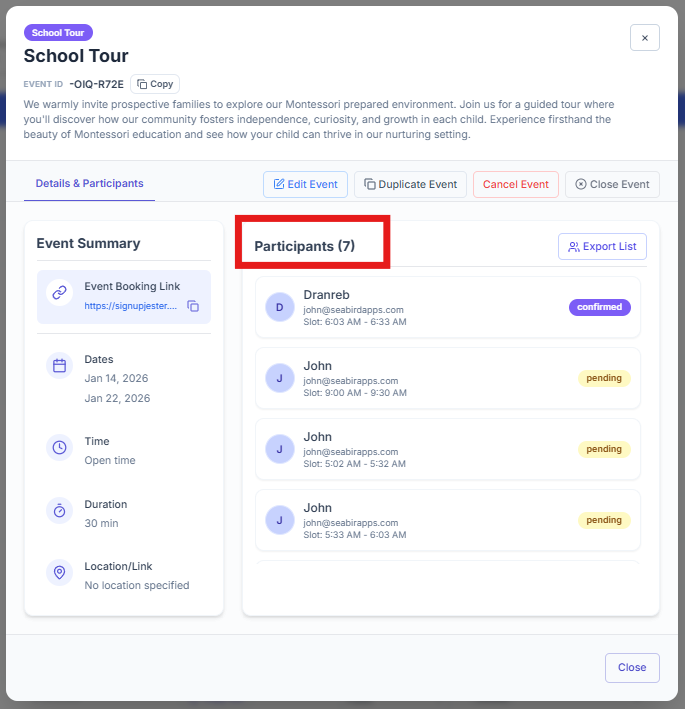Image resolution: width=685 pixels, height=709 pixels.
Task: Click the confirmed badge for Dranreb
Action: pyautogui.click(x=600, y=307)
